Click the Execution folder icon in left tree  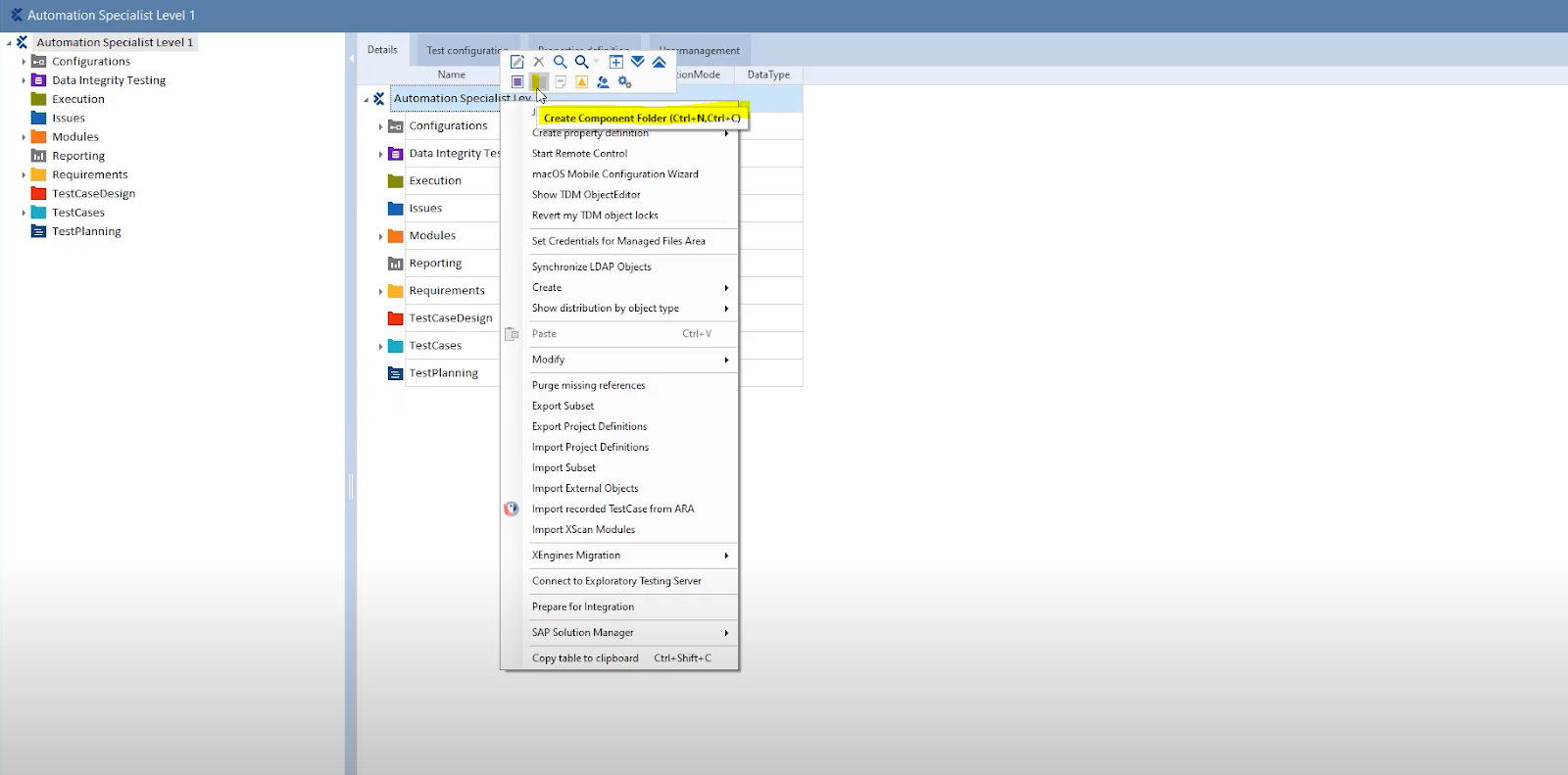[39, 99]
